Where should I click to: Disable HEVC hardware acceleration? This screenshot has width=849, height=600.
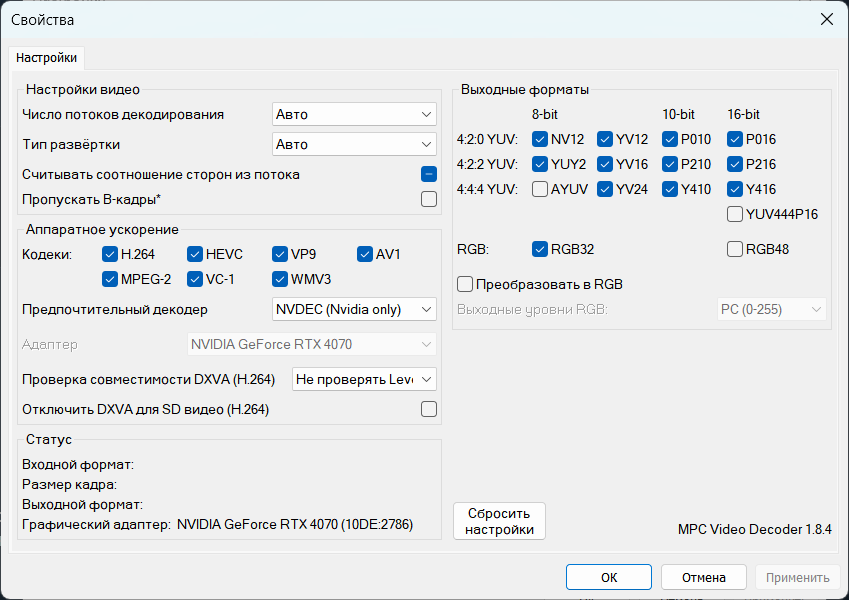195,254
